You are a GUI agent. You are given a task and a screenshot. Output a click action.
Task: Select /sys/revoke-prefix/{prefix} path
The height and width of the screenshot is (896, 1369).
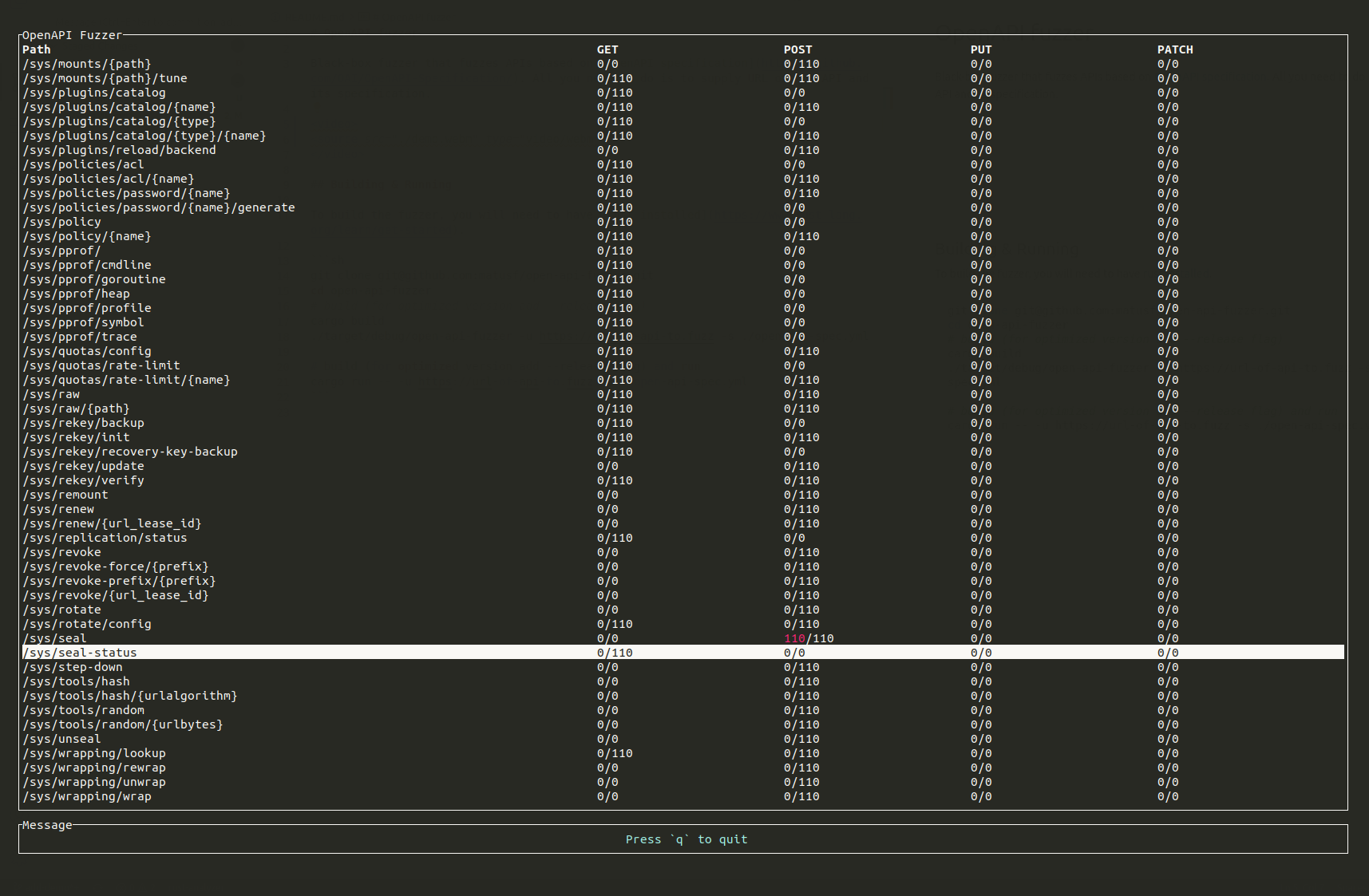pos(119,581)
